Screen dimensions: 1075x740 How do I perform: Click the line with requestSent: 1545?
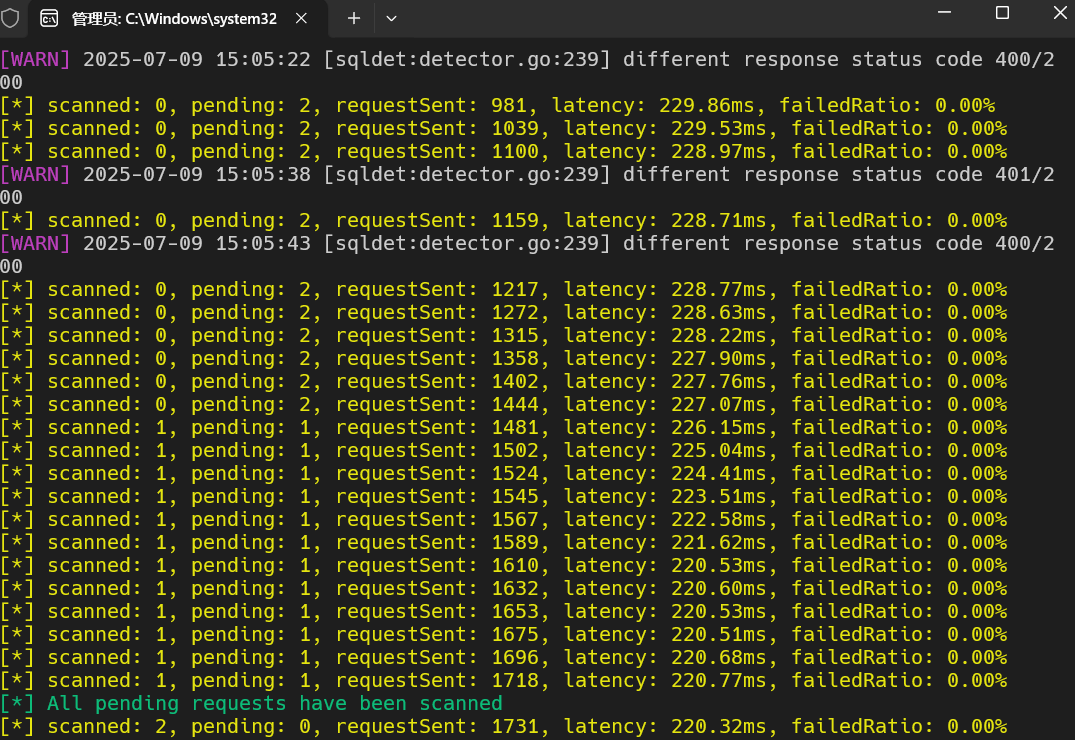click(x=504, y=497)
